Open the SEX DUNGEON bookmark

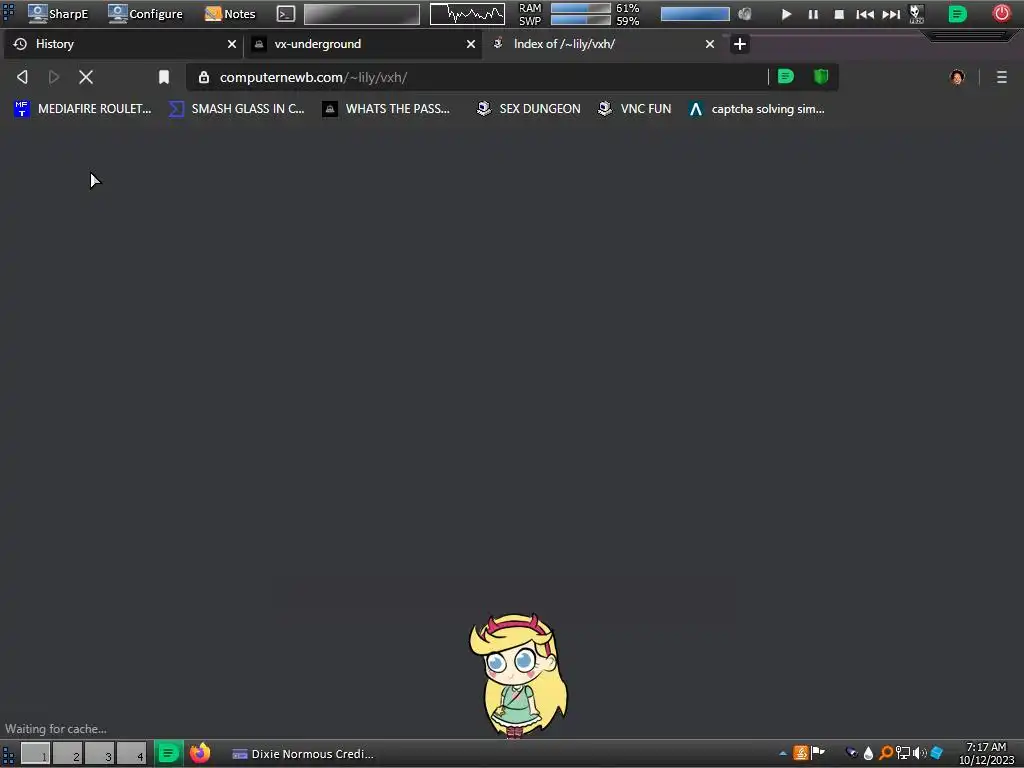click(x=528, y=109)
